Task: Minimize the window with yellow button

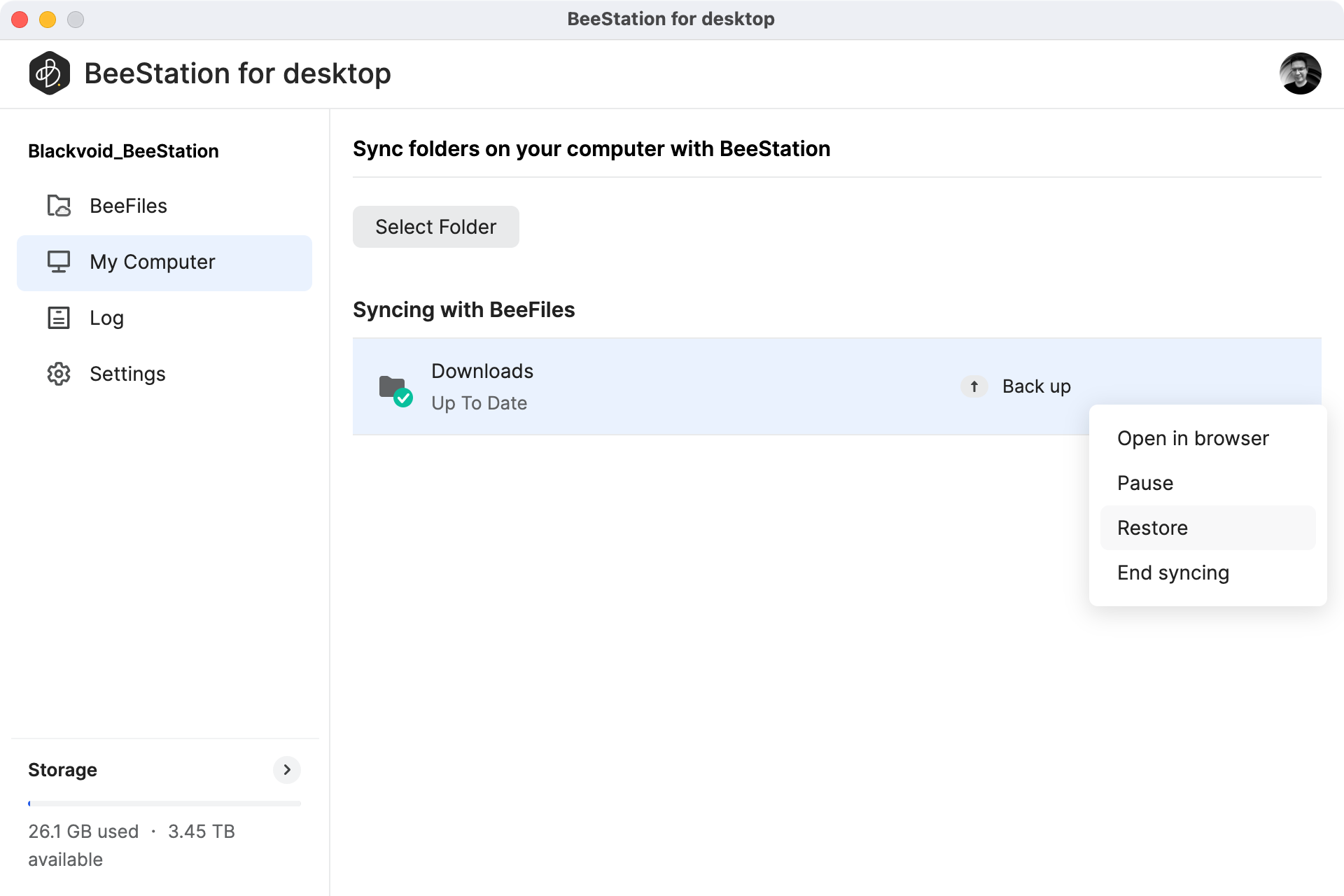Action: 48,20
